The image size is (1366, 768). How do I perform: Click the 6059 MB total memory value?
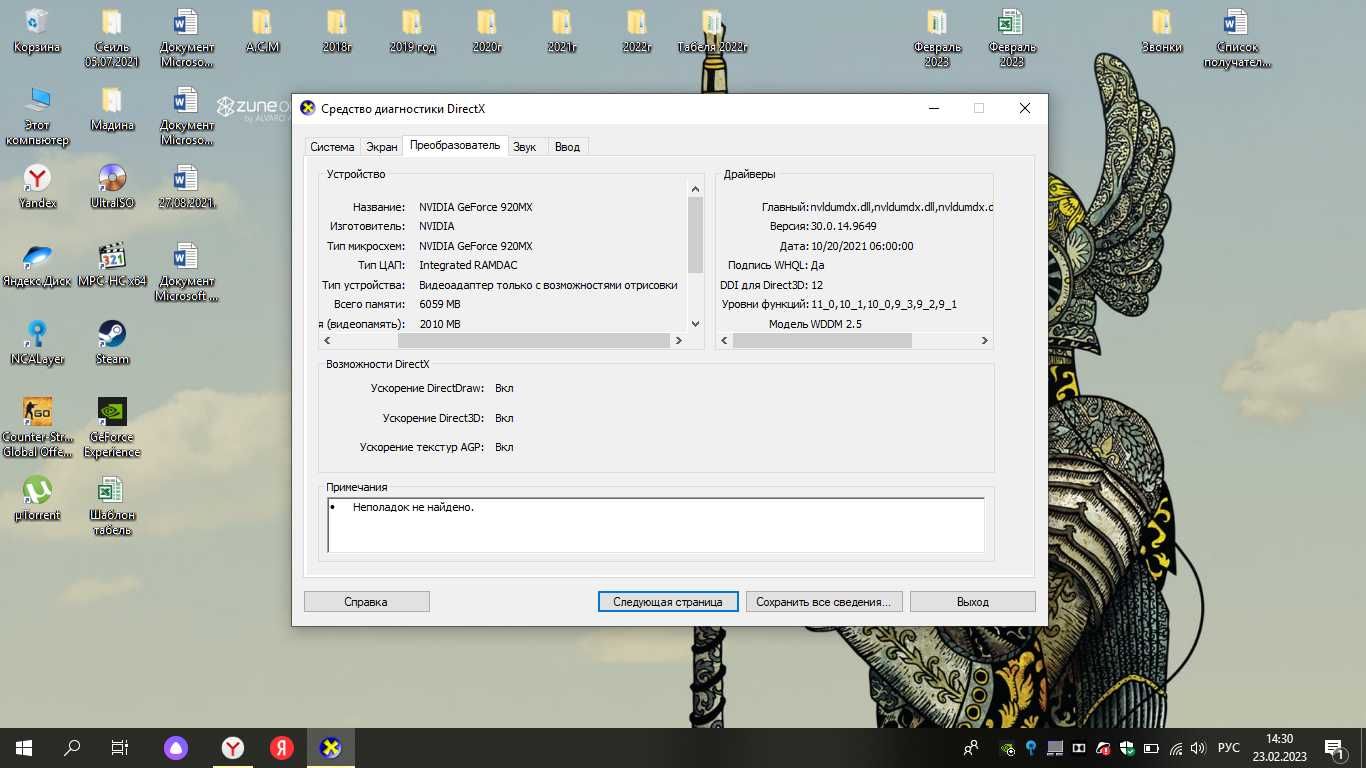point(440,304)
